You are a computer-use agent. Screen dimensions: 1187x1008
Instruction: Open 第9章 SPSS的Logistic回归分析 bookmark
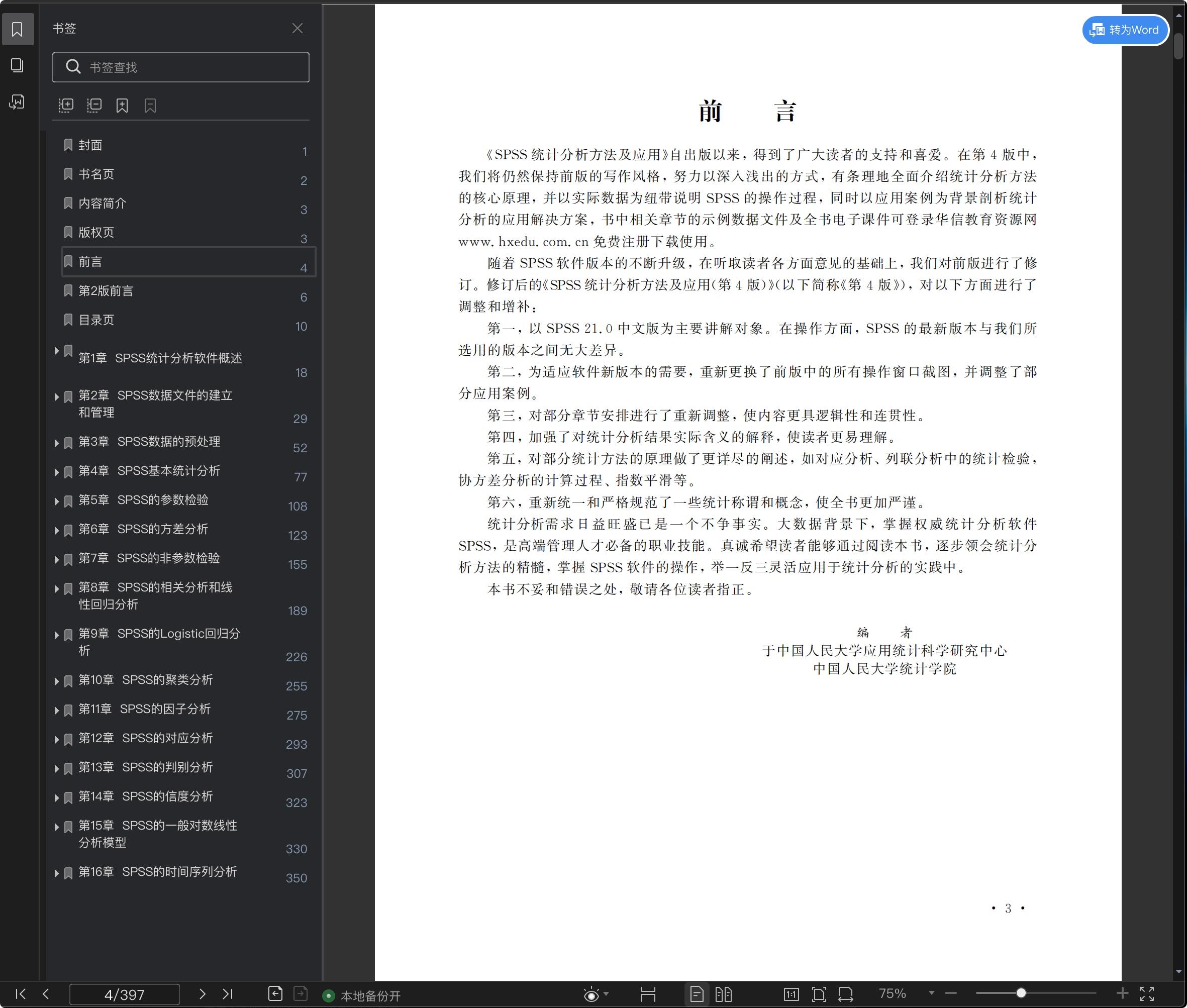pos(159,642)
